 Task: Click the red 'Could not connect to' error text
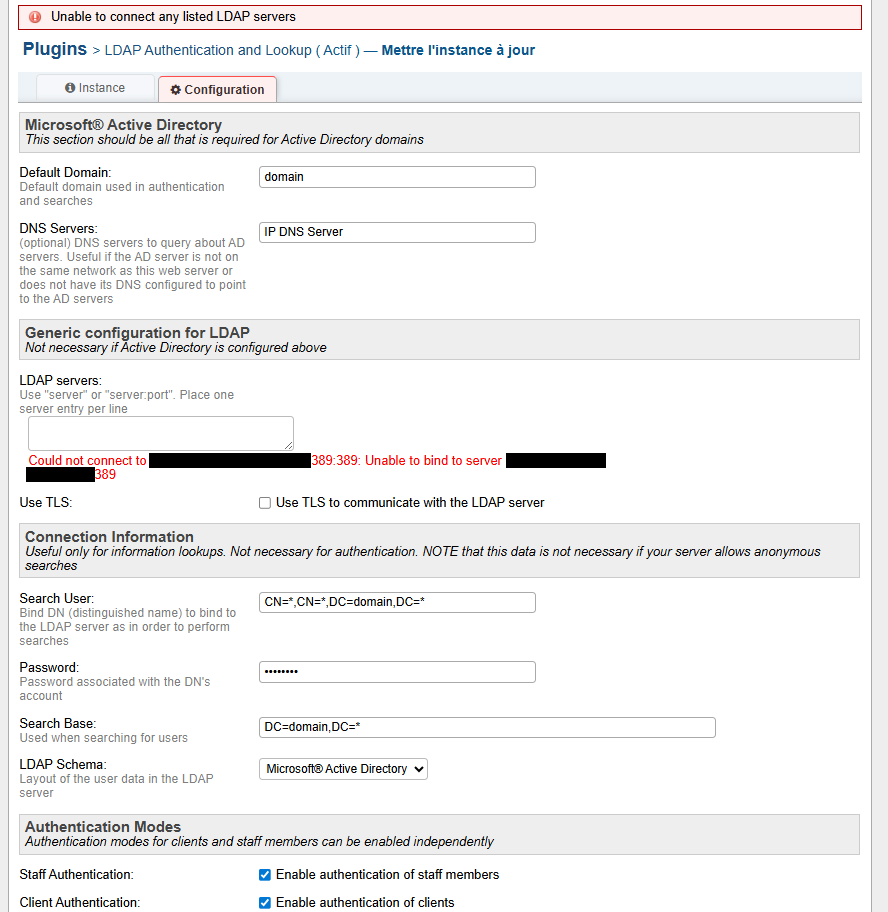(87, 461)
